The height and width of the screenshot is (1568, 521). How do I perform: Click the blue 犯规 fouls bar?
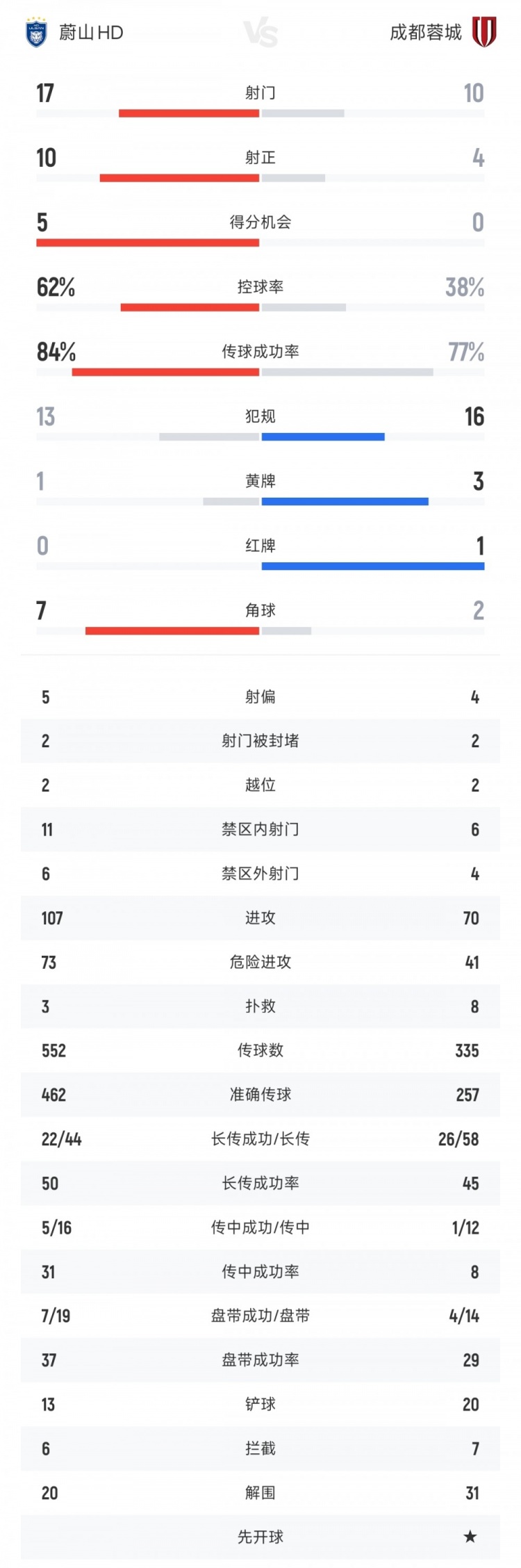pyautogui.click(x=323, y=436)
